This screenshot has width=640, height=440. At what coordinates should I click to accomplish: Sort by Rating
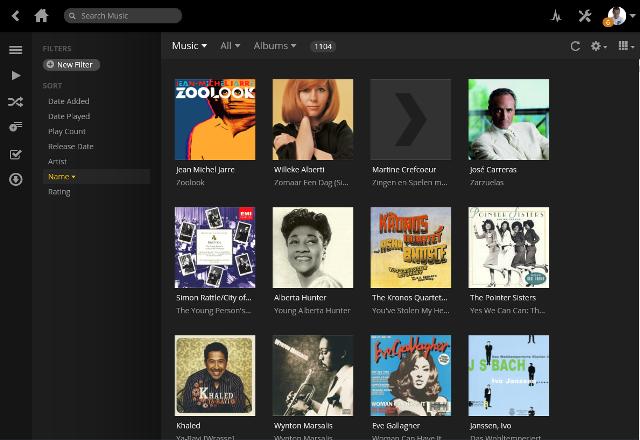coord(59,192)
